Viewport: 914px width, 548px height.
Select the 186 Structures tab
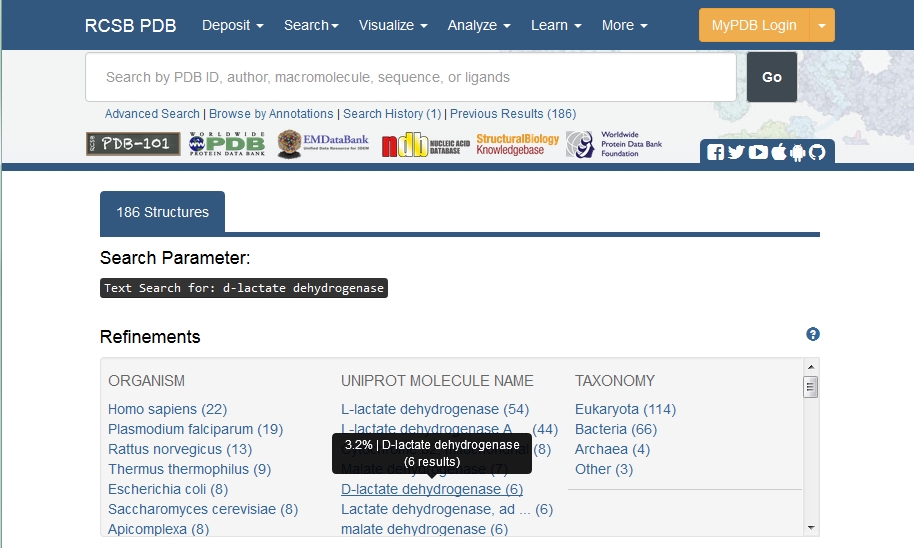pyautogui.click(x=162, y=212)
